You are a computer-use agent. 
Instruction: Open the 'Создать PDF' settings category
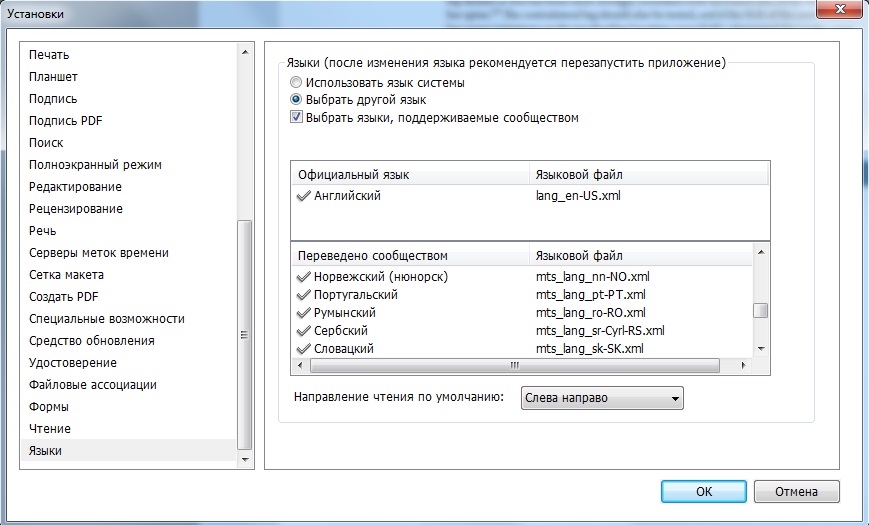[64, 297]
